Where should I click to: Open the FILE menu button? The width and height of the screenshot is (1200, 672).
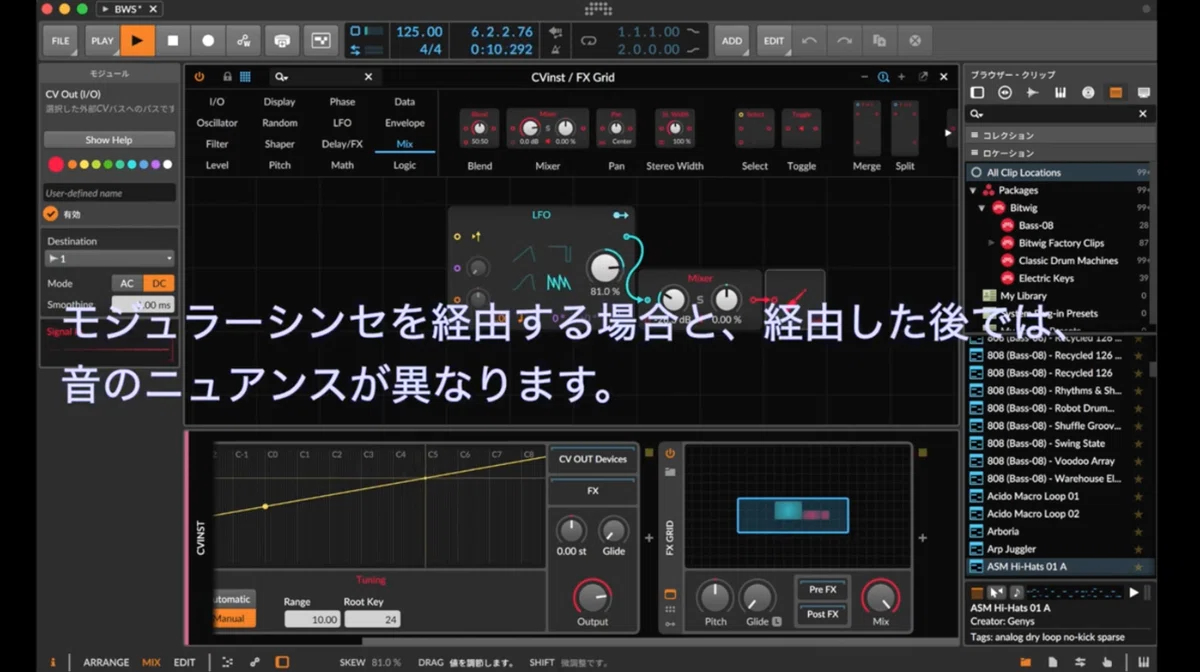[61, 41]
